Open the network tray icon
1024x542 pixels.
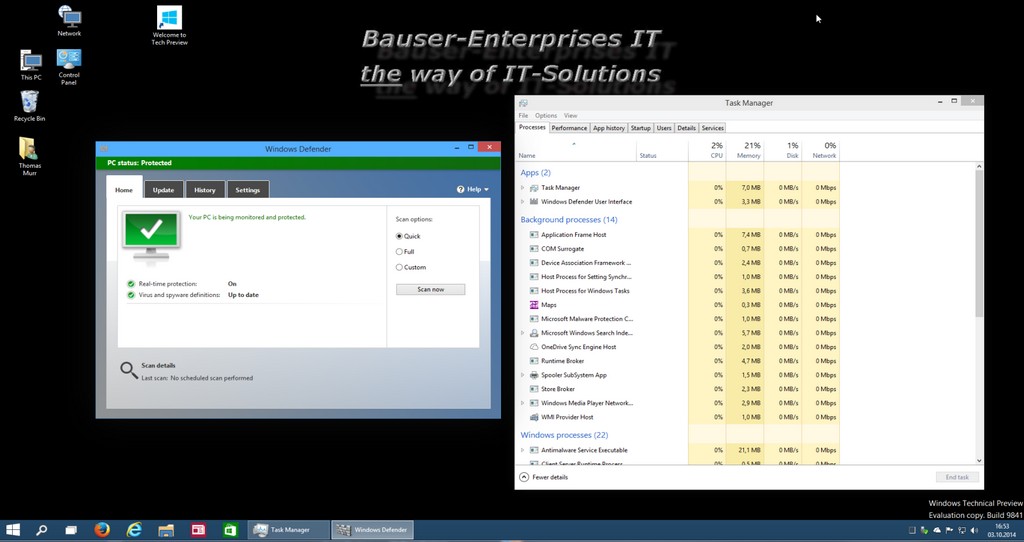(962, 530)
